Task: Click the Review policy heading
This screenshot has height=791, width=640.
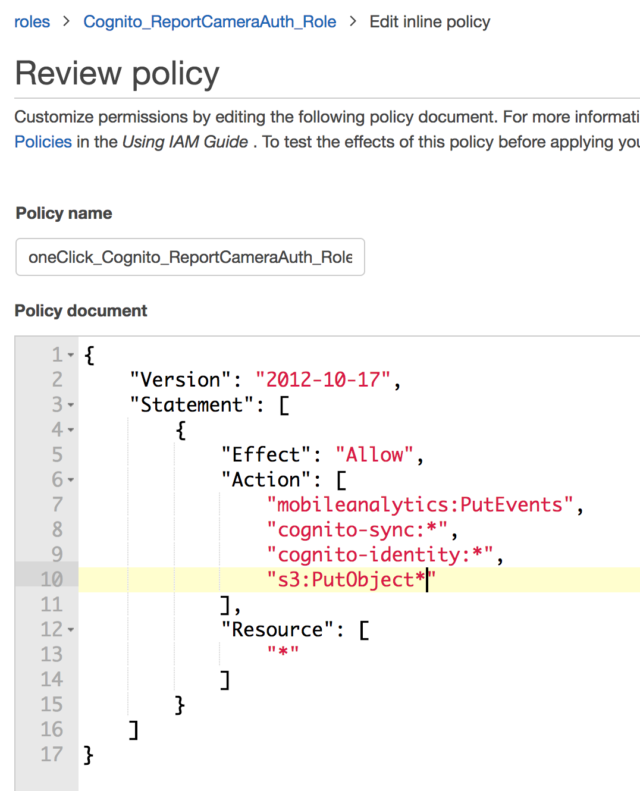Action: [117, 74]
